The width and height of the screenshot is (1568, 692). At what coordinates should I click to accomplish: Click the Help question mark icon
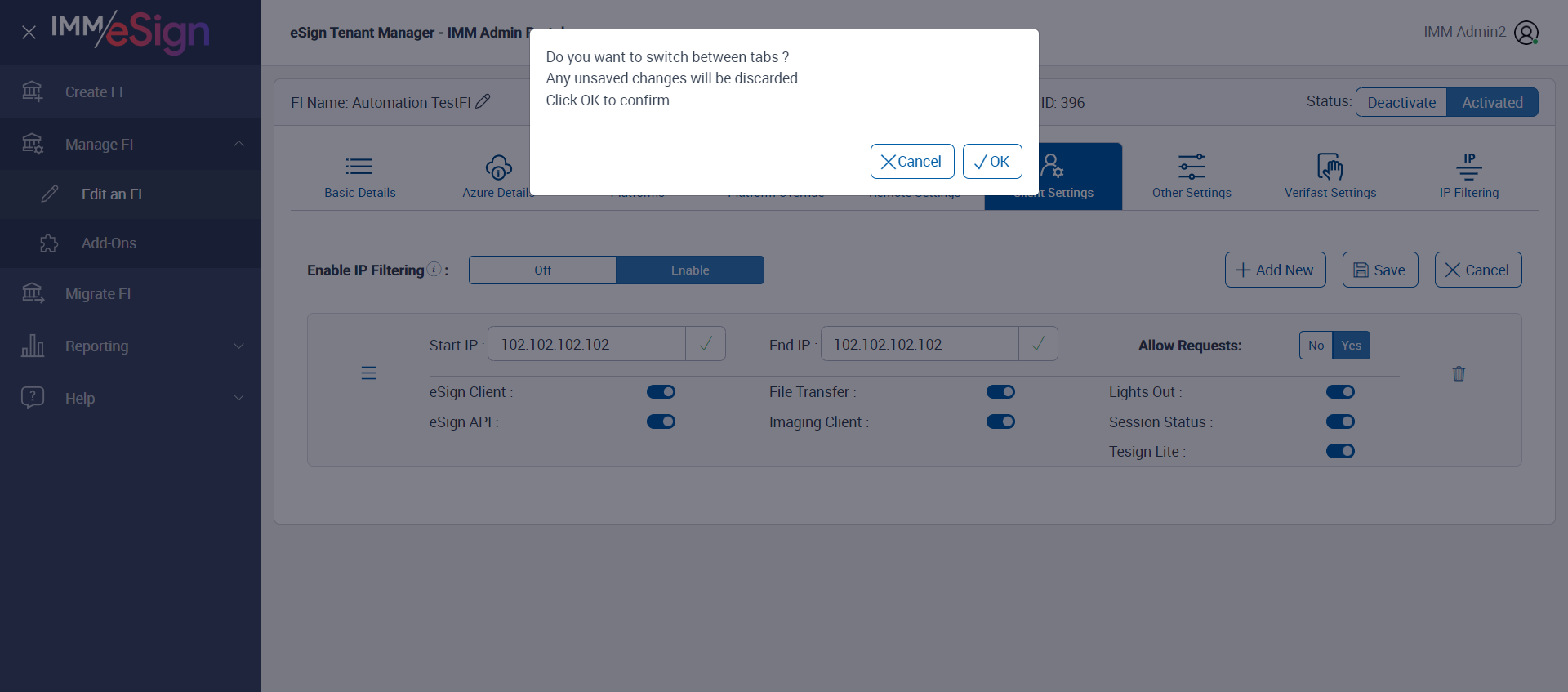tap(33, 398)
